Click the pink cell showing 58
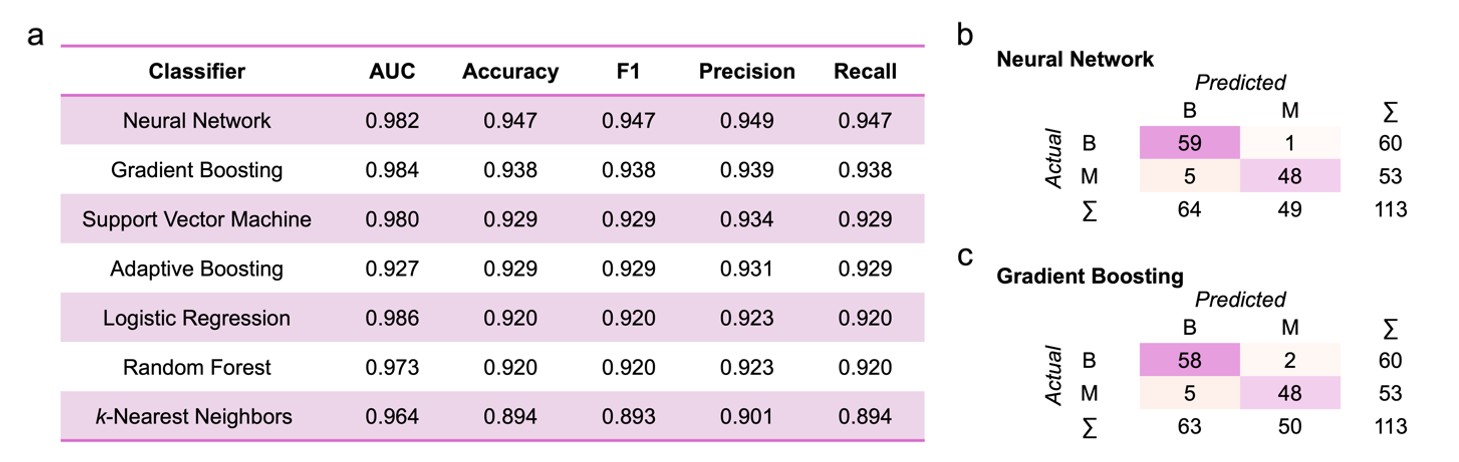 1189,360
